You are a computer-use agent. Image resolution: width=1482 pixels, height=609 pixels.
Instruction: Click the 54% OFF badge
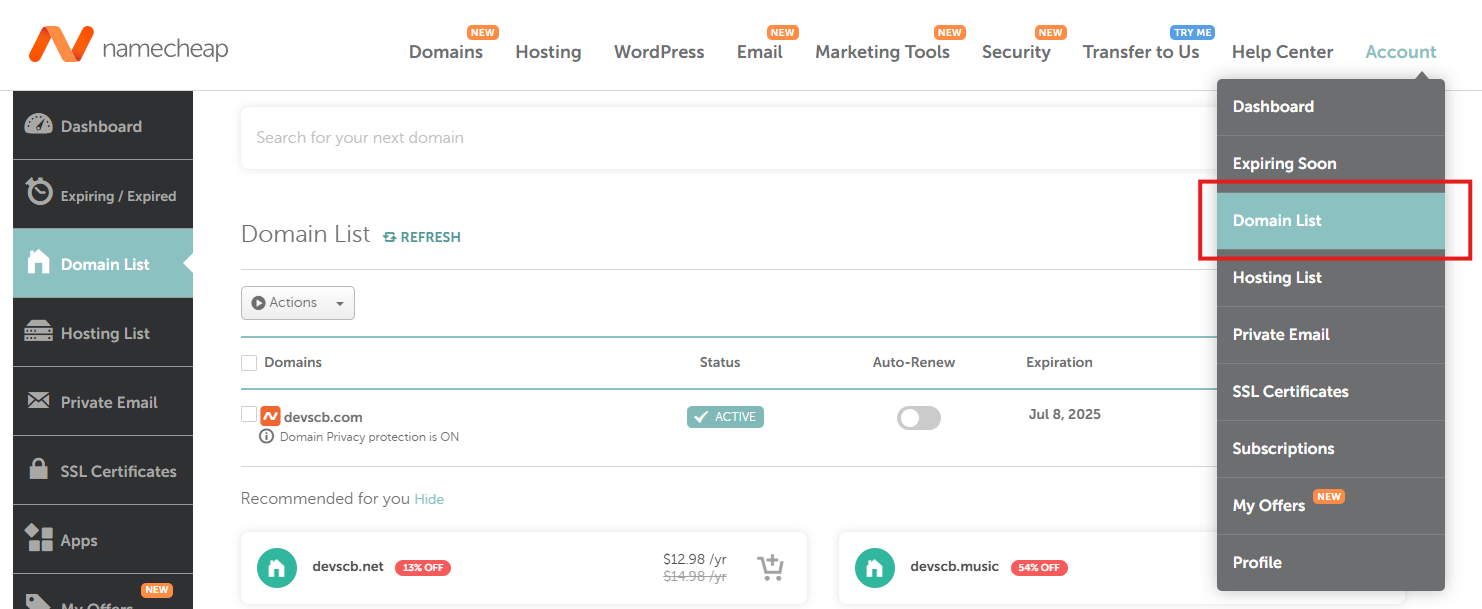pyautogui.click(x=1039, y=568)
